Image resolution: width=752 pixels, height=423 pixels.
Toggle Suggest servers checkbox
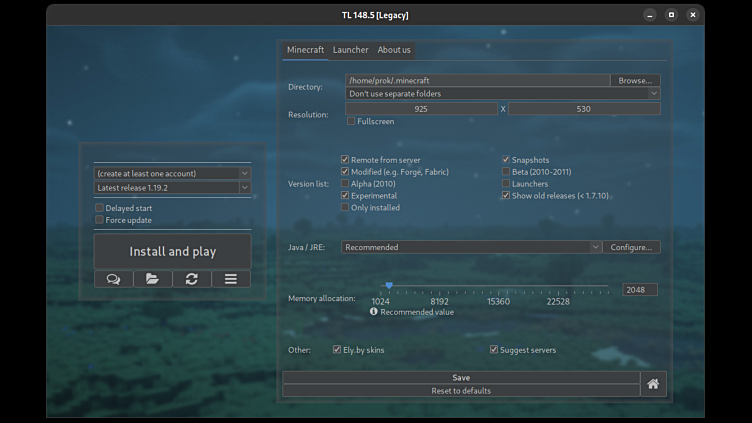coord(494,350)
